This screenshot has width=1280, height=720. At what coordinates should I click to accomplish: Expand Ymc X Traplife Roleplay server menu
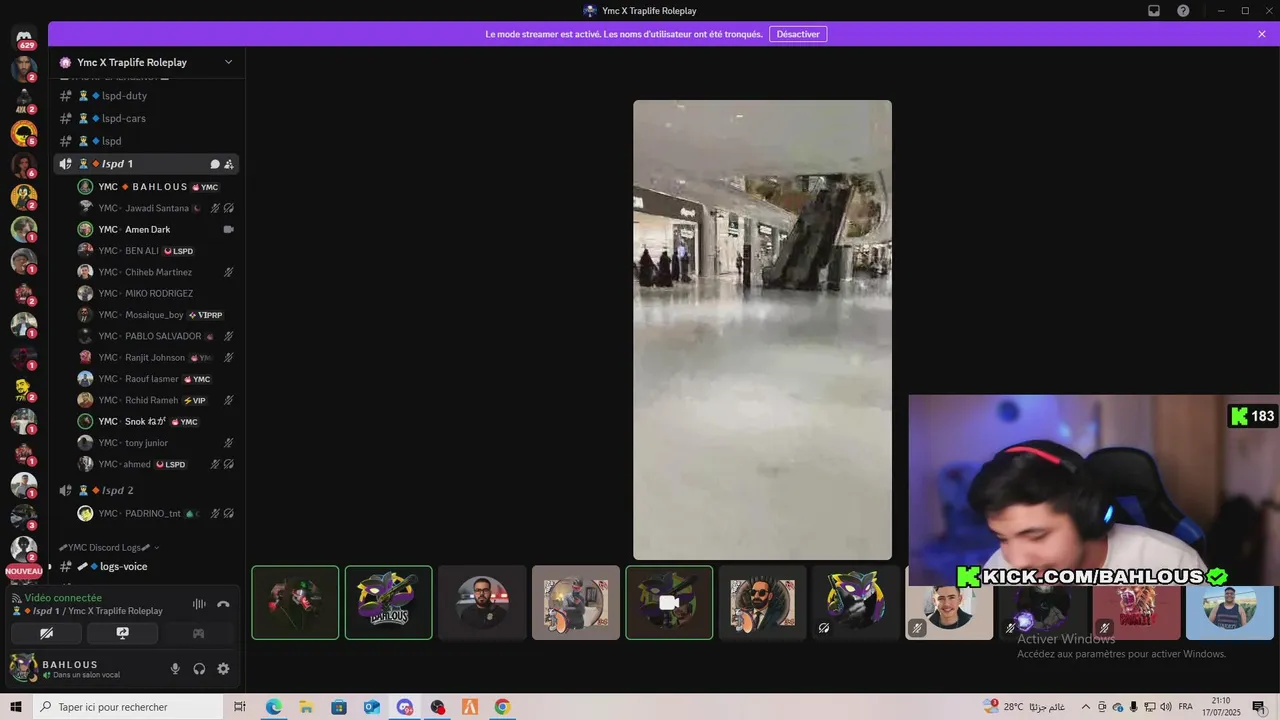click(x=228, y=62)
